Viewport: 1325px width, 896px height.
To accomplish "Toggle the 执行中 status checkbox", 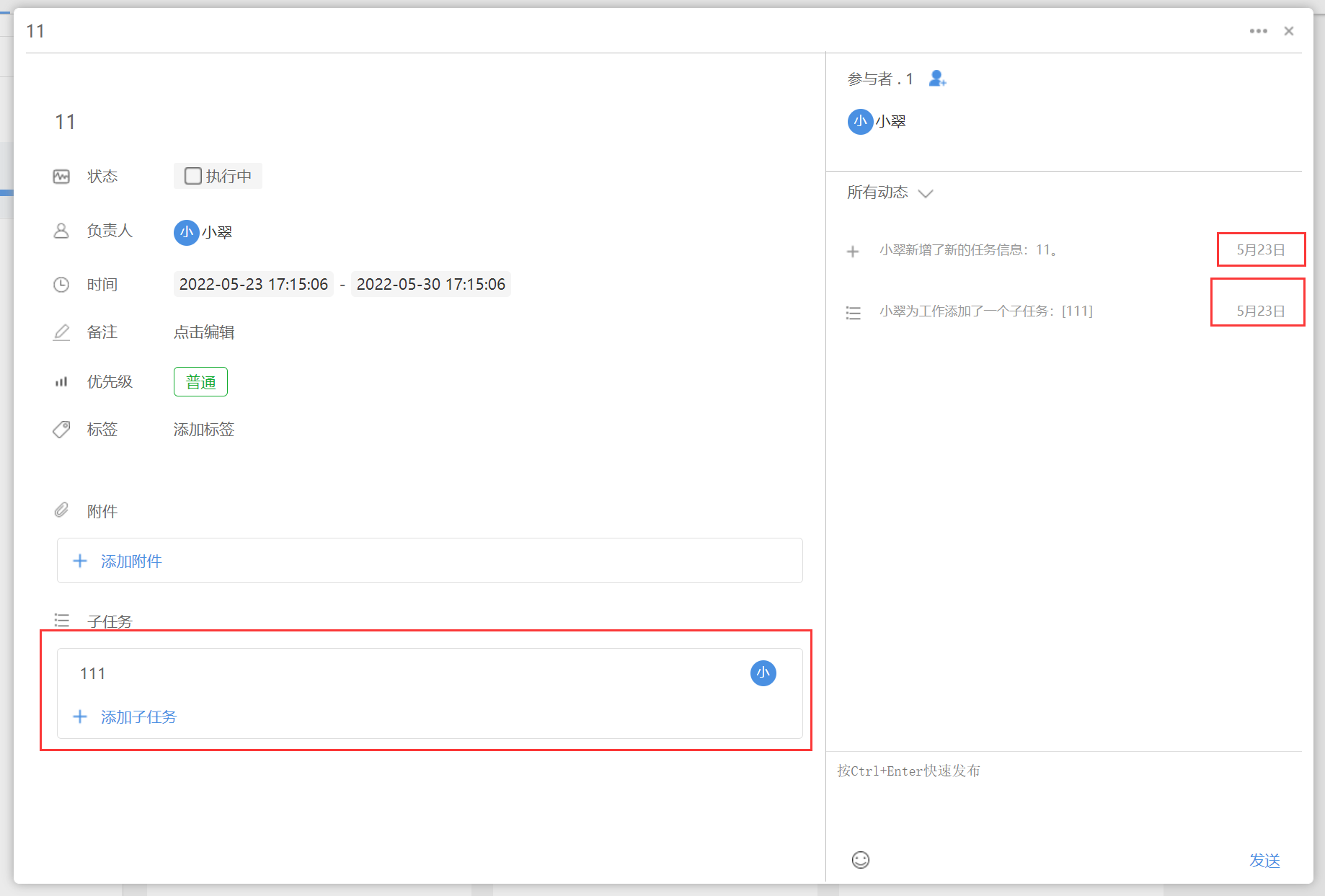I will pos(192,176).
